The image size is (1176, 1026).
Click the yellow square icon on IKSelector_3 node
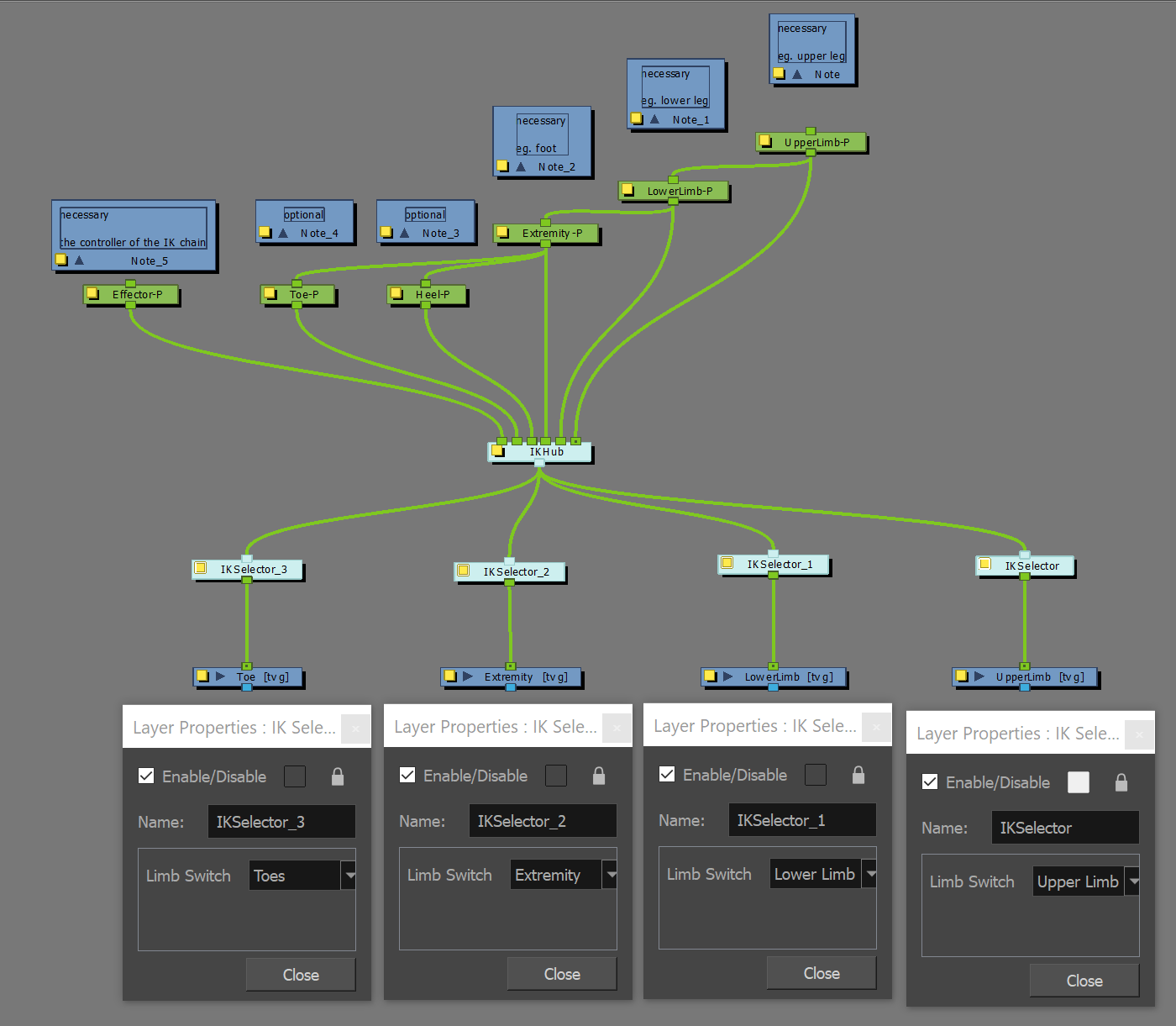click(x=202, y=569)
